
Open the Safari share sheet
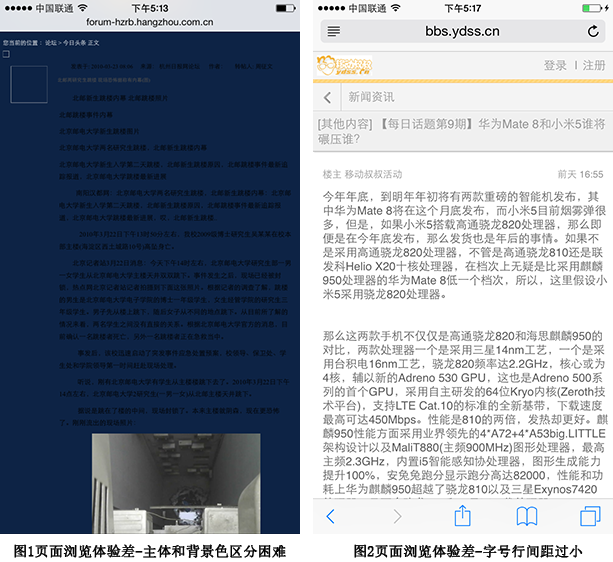[x=462, y=516]
